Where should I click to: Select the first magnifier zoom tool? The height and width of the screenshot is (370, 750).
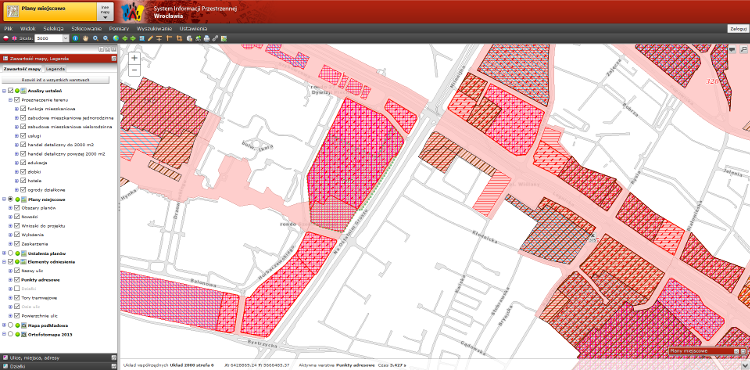coord(96,38)
